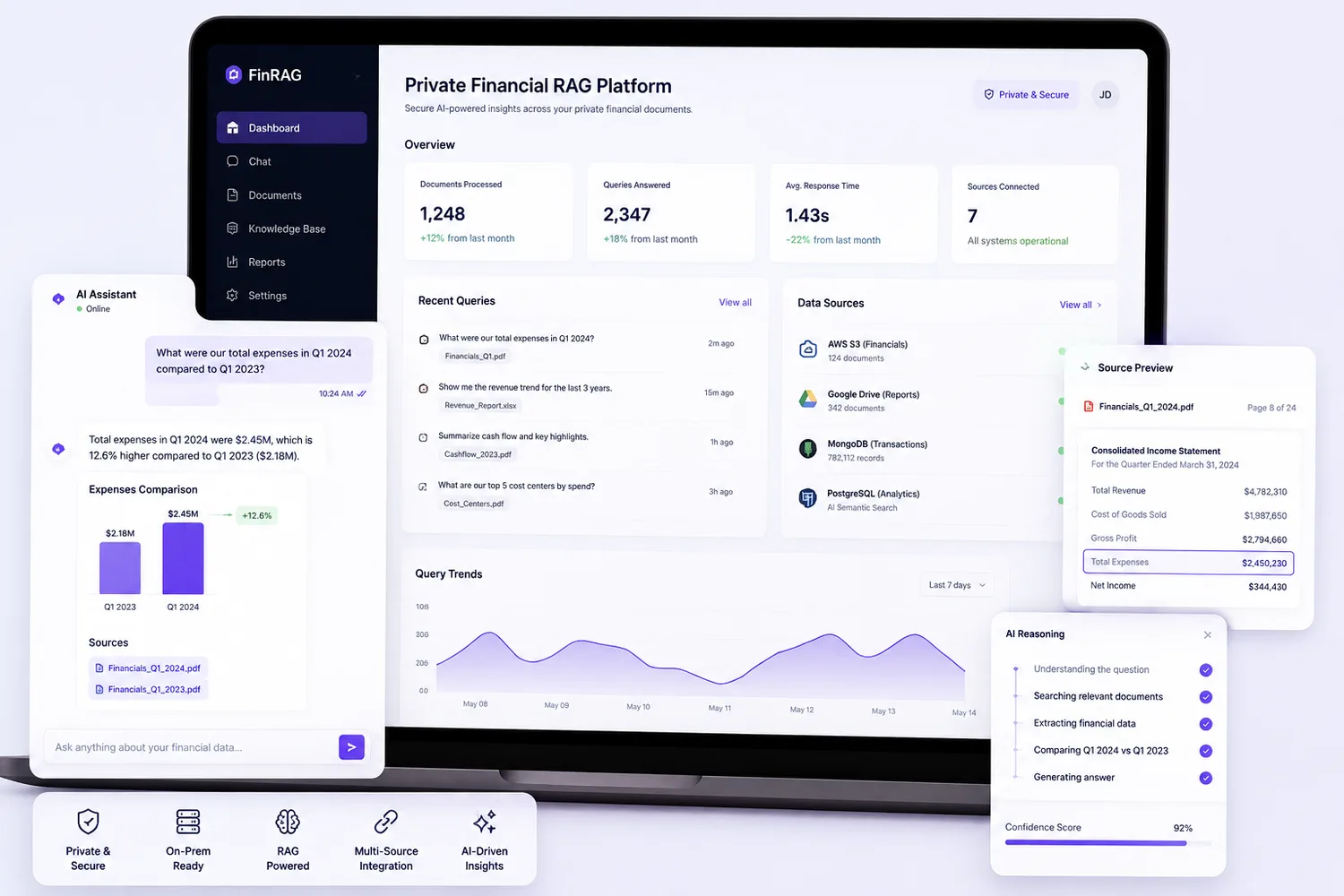This screenshot has width=1344, height=896.
Task: Click the Google Drive icon
Action: point(807,400)
